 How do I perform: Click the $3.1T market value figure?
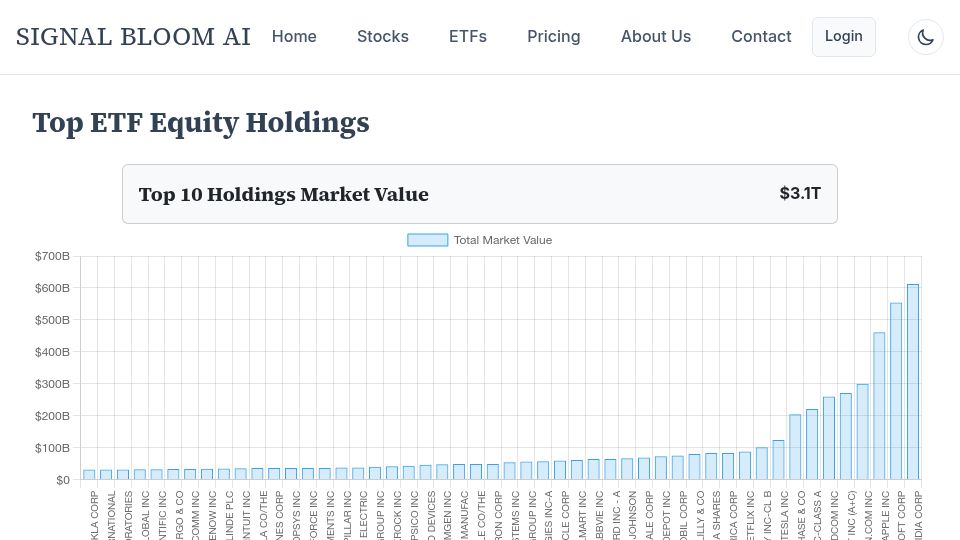coord(800,193)
